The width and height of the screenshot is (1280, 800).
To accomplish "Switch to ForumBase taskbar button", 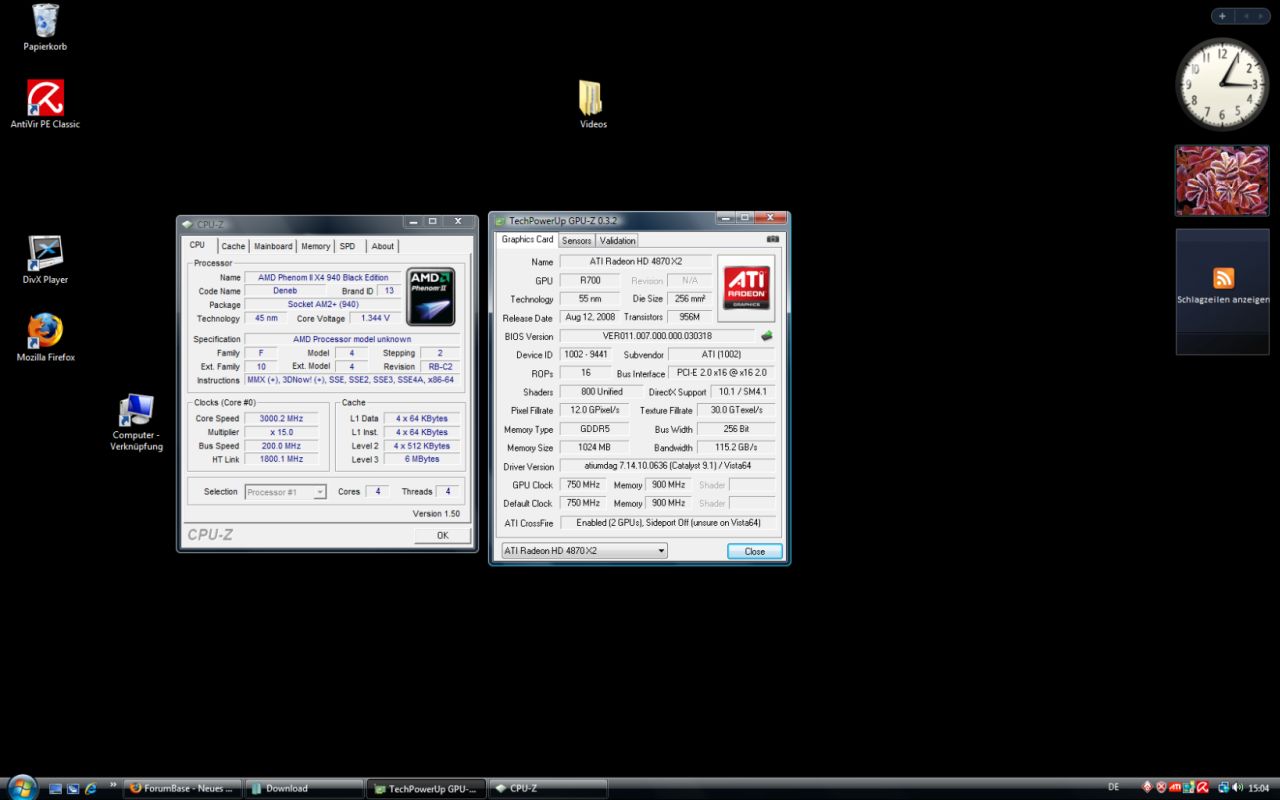I will [x=182, y=788].
